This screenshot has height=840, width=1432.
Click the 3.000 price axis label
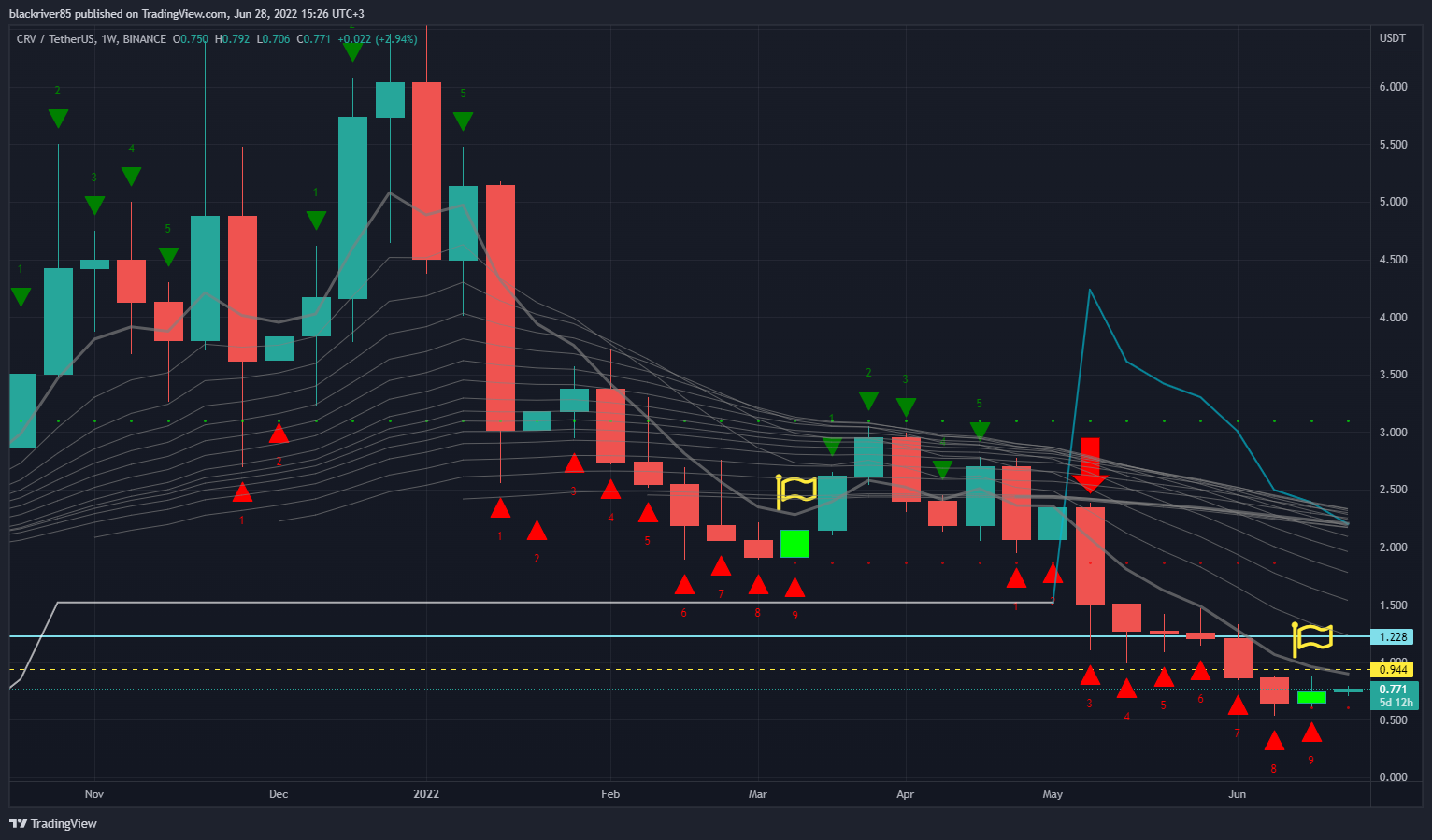[x=1393, y=433]
